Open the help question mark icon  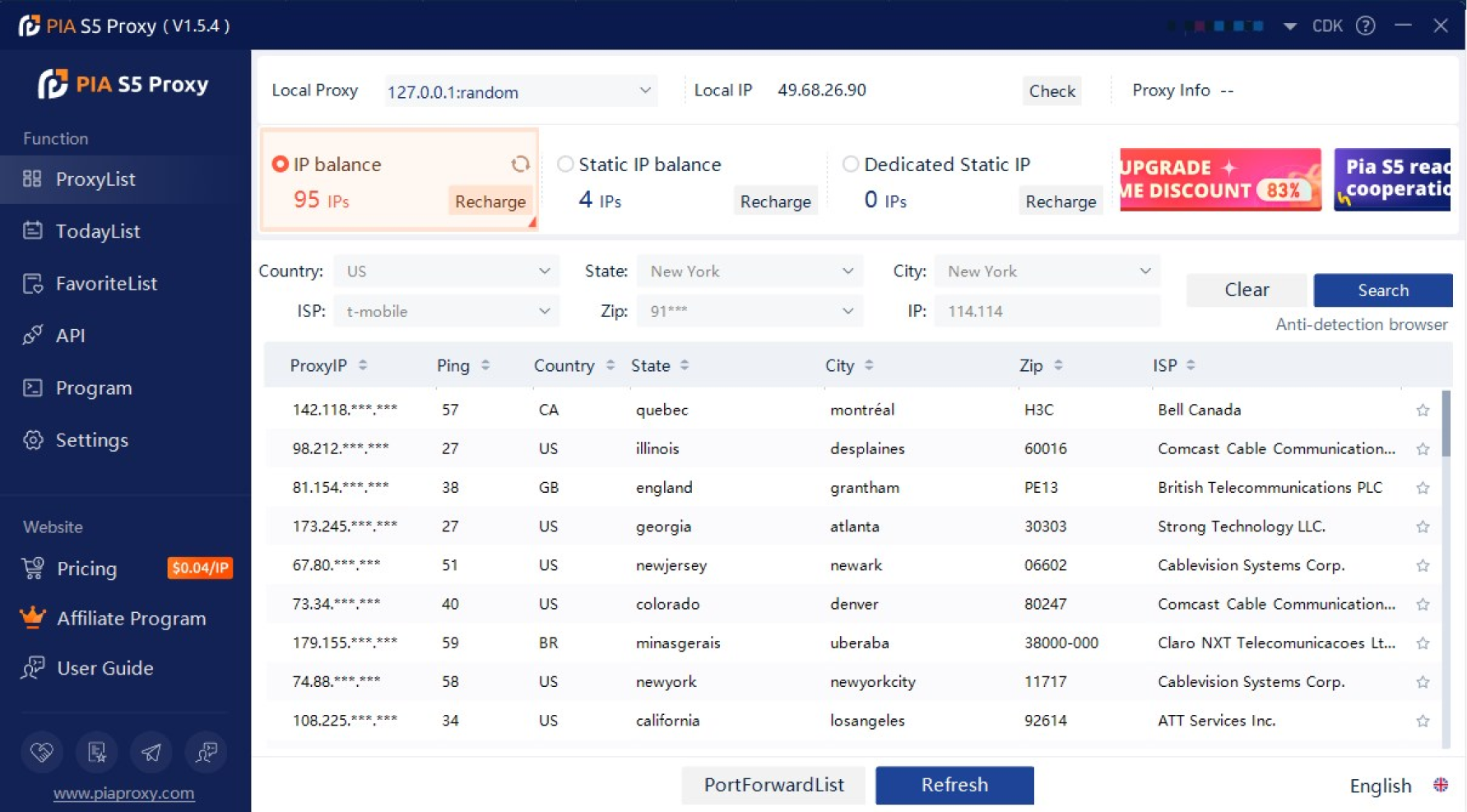coord(1366,26)
